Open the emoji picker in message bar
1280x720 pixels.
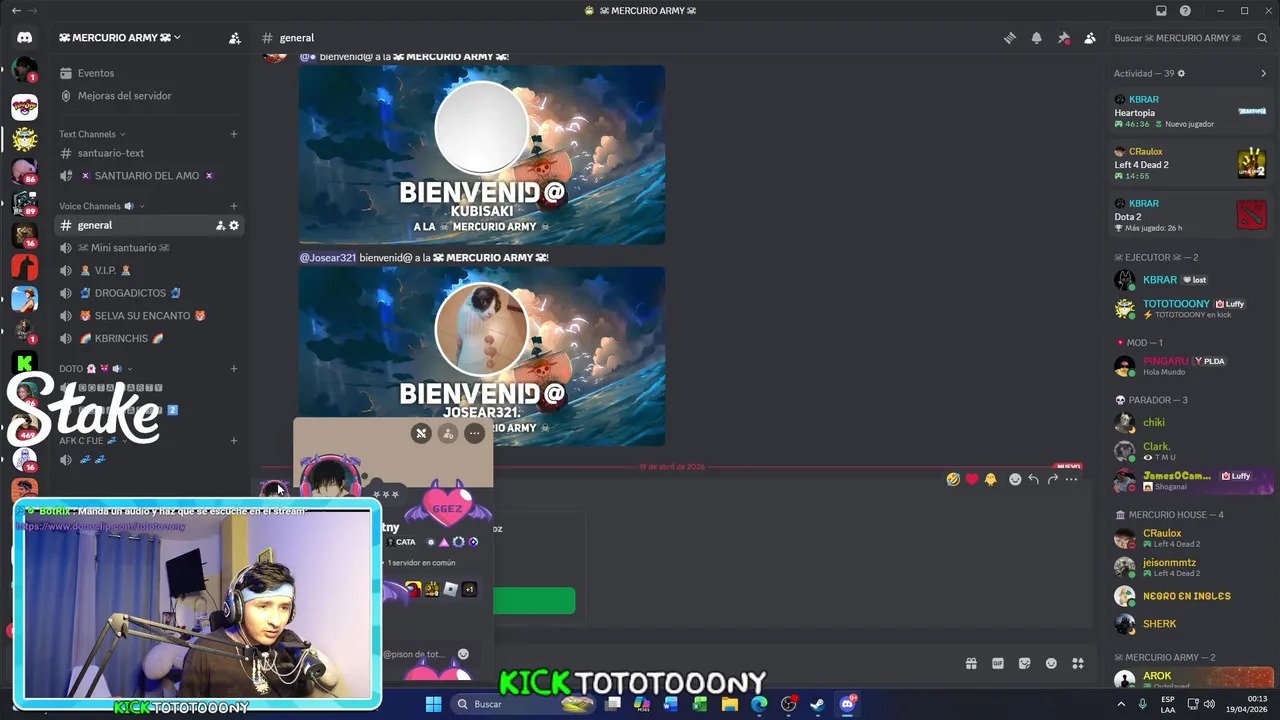point(1051,663)
